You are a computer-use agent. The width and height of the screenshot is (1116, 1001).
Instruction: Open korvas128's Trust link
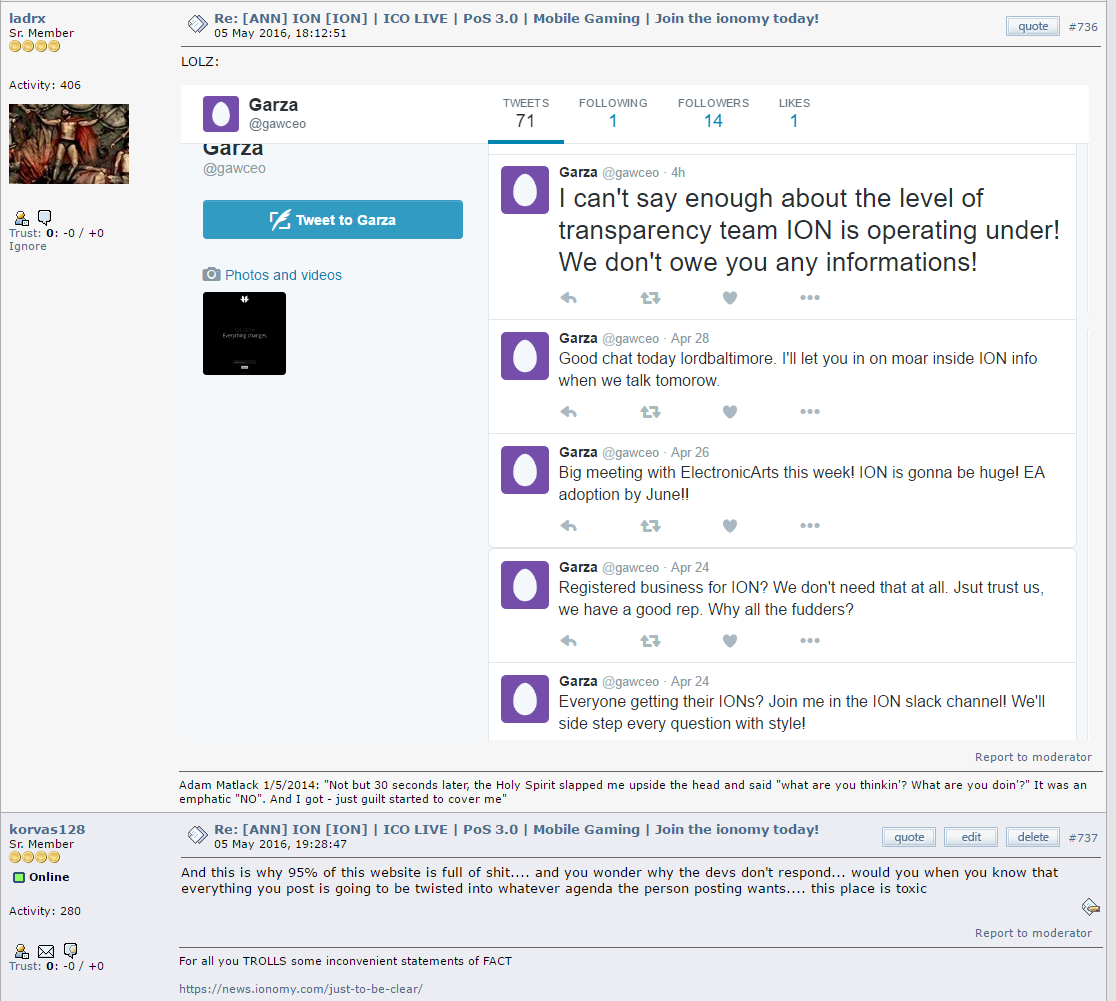(x=25, y=966)
